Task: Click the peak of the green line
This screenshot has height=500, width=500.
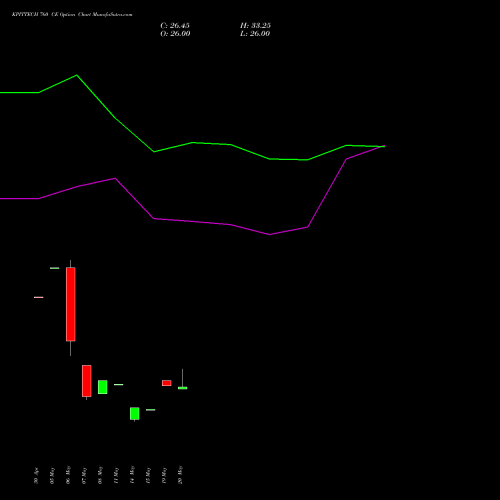Action: pos(77,75)
